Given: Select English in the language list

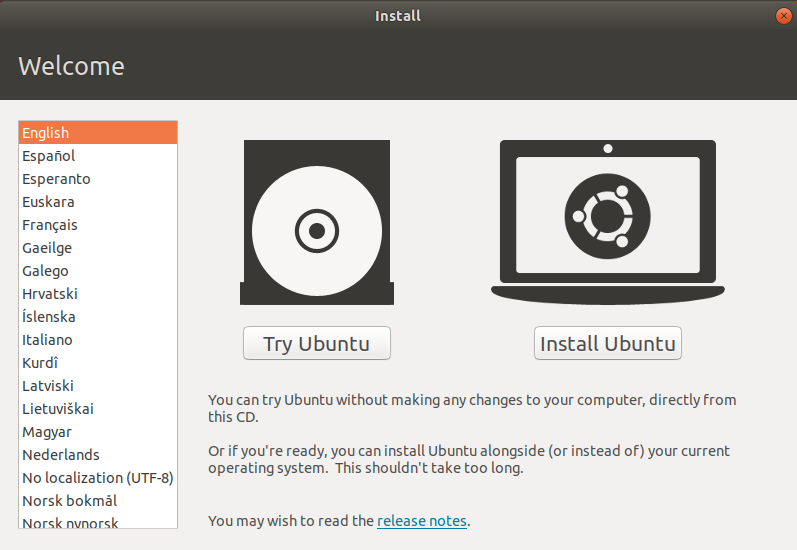Looking at the screenshot, I should pos(98,133).
